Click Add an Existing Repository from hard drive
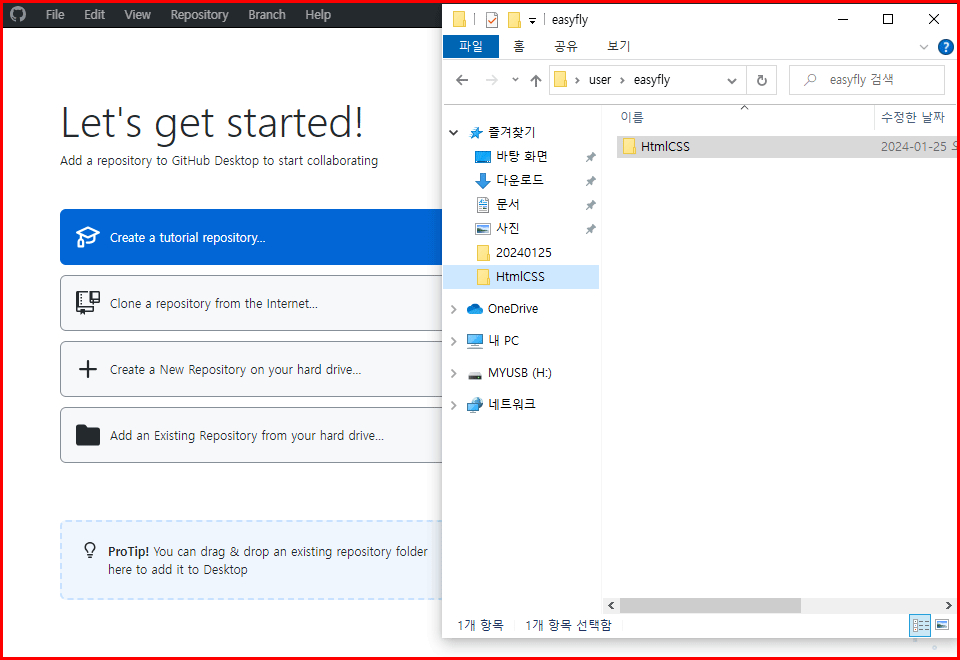Image resolution: width=960 pixels, height=660 pixels. (251, 435)
